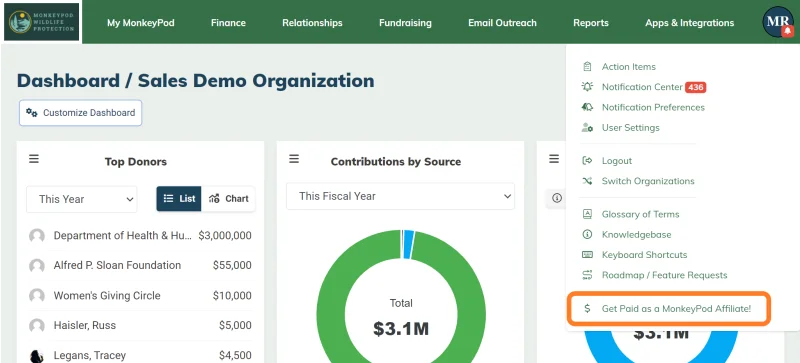Image resolution: width=800 pixels, height=363 pixels.
Task: Click the info icon on third widget
Action: 557,198
